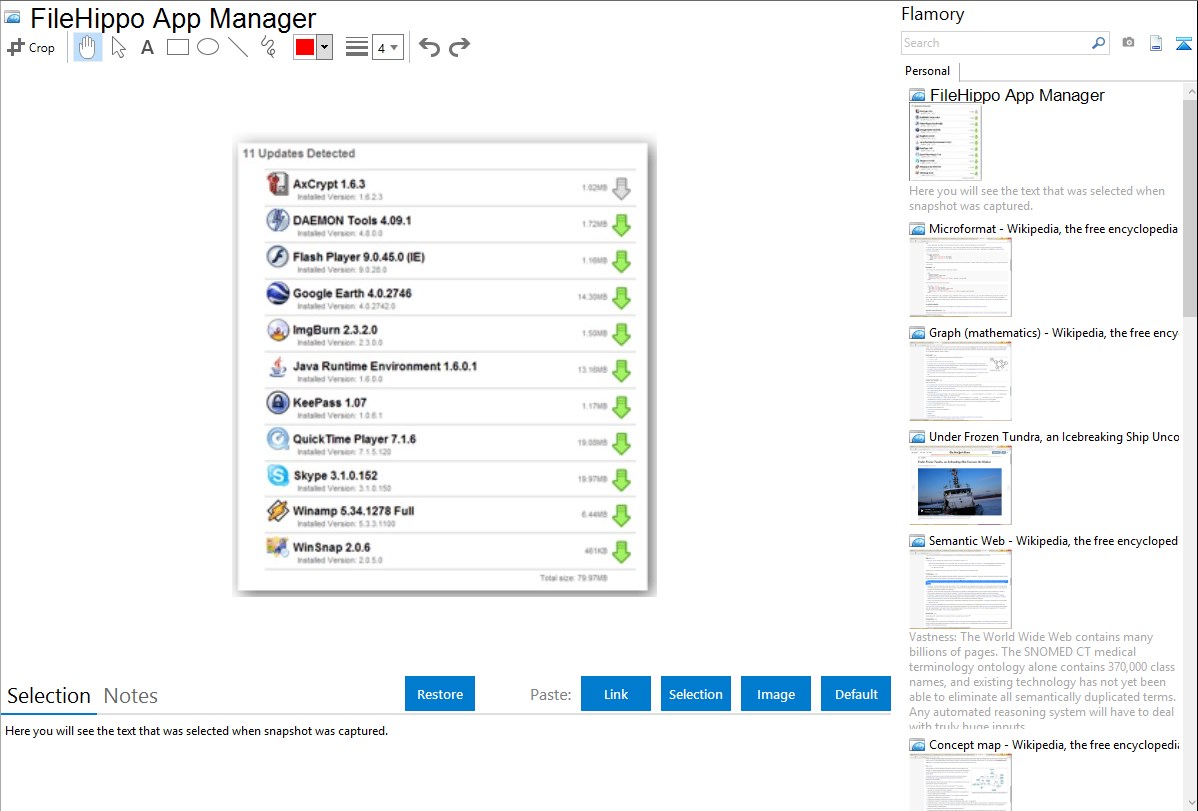Open the Graph (mathematics) snapshot thumbnail
Image resolution: width=1198 pixels, height=811 pixels.
click(x=960, y=381)
